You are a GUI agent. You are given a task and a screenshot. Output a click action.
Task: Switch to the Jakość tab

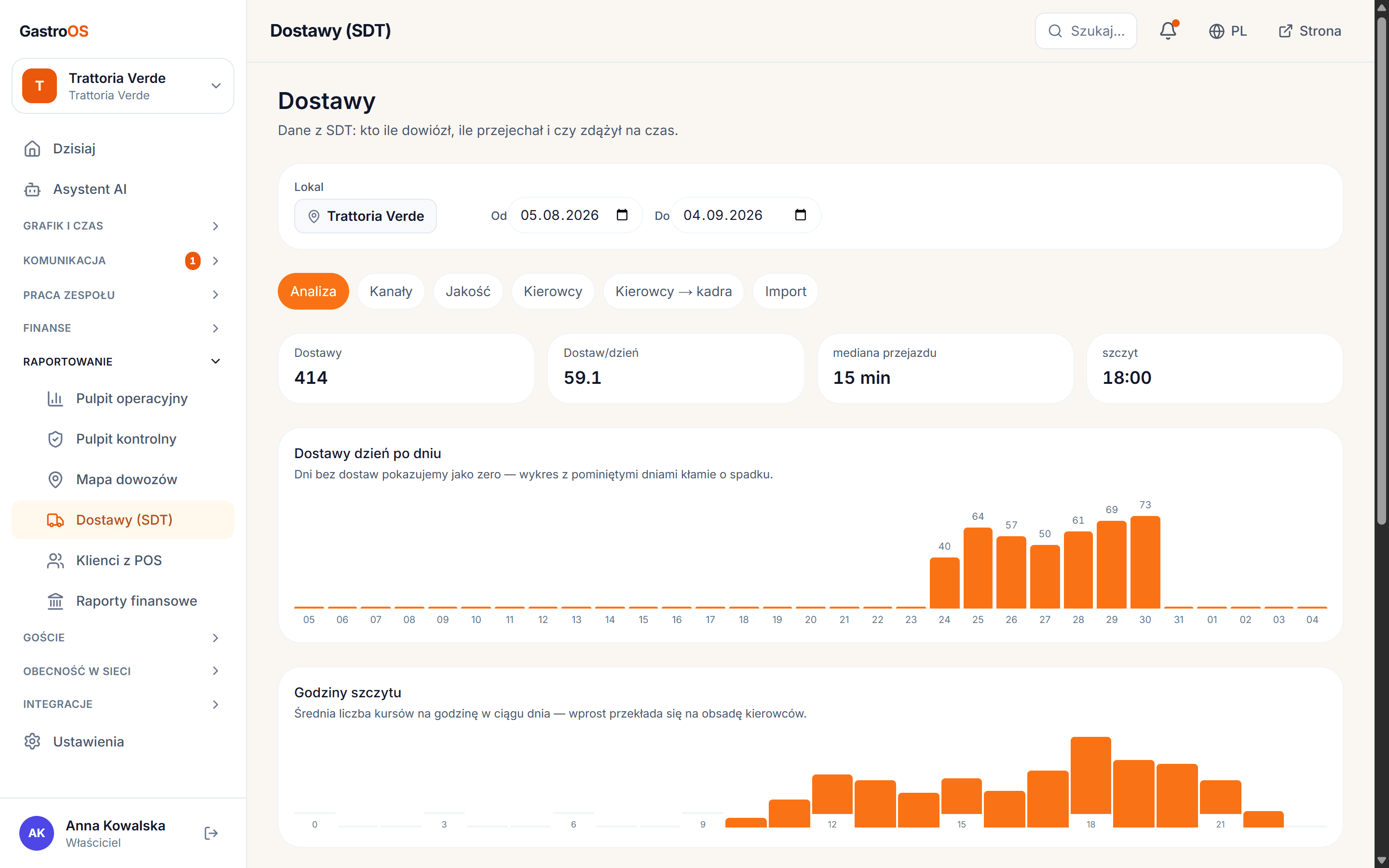pos(468,292)
